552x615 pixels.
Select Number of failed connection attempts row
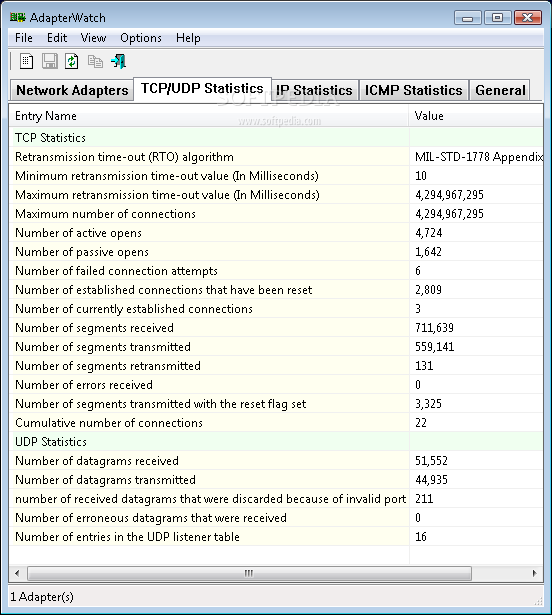(x=276, y=271)
